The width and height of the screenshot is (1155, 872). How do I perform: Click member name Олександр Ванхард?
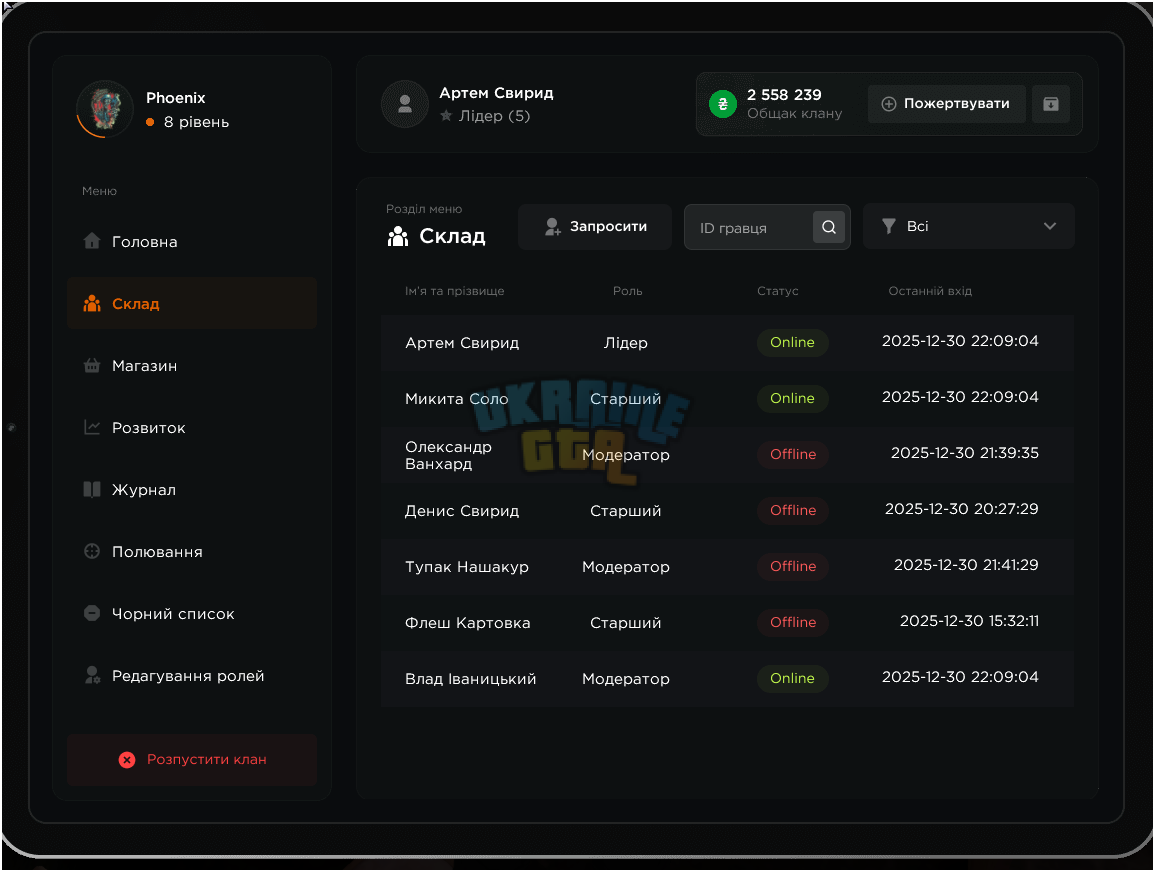pyautogui.click(x=449, y=455)
